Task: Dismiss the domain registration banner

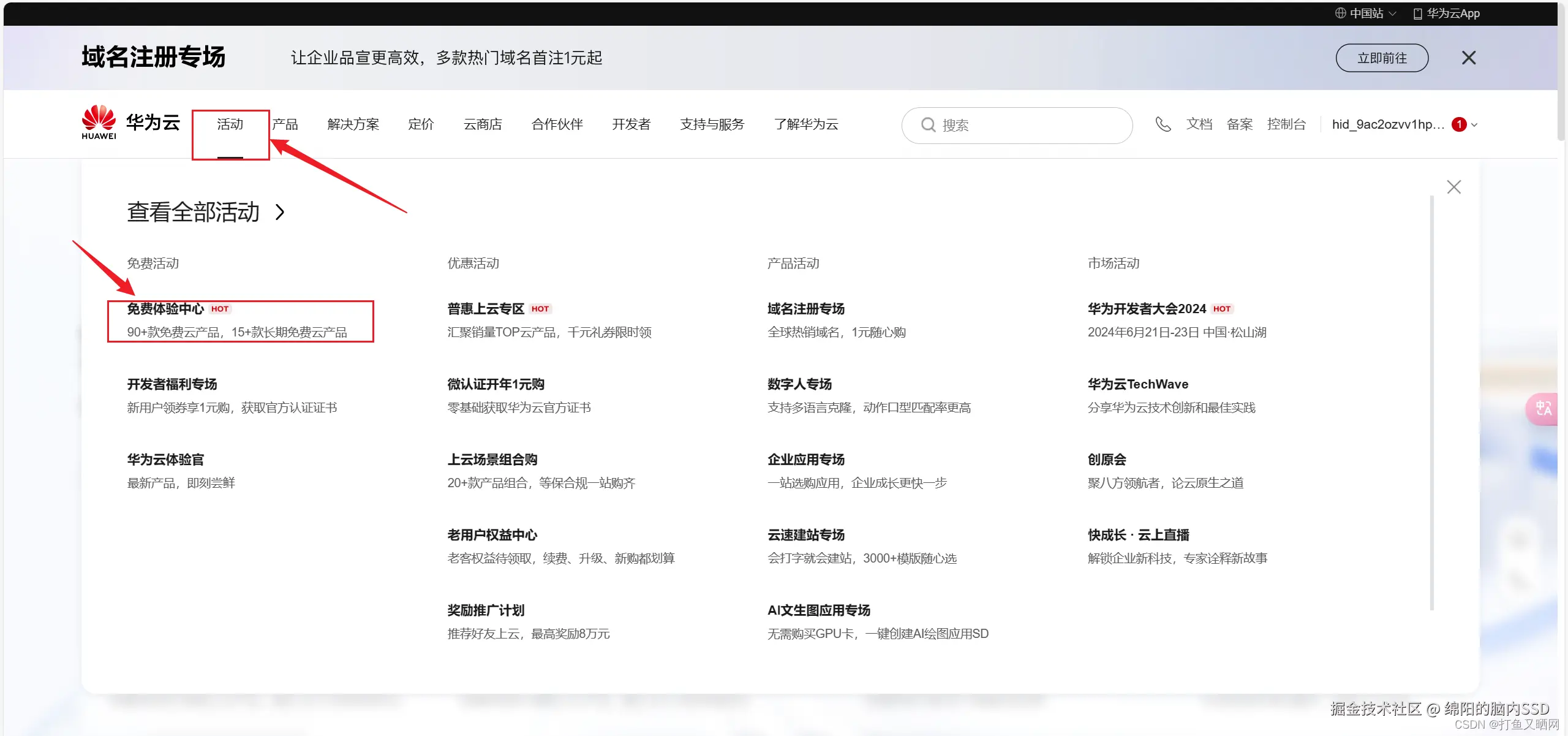Action: pos(1468,58)
